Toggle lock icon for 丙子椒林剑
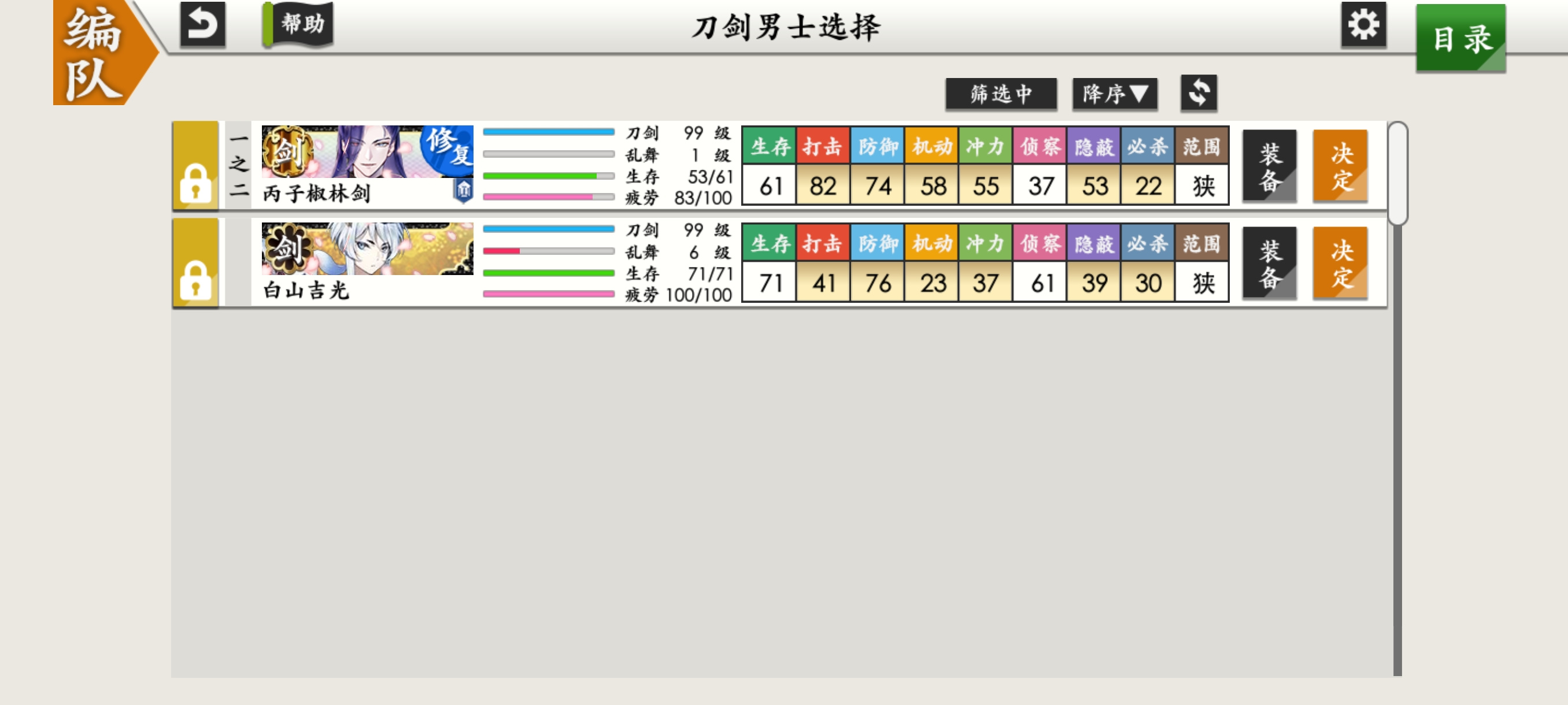The image size is (1568, 705). point(195,165)
